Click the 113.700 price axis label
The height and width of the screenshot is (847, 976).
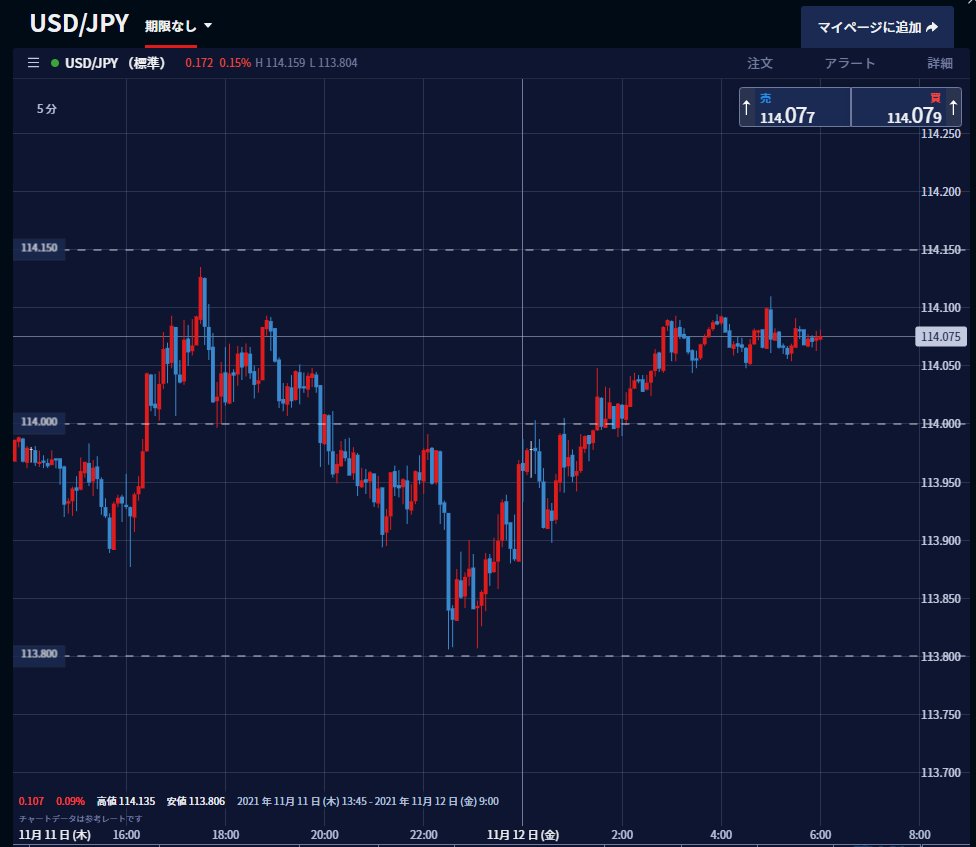click(x=941, y=773)
